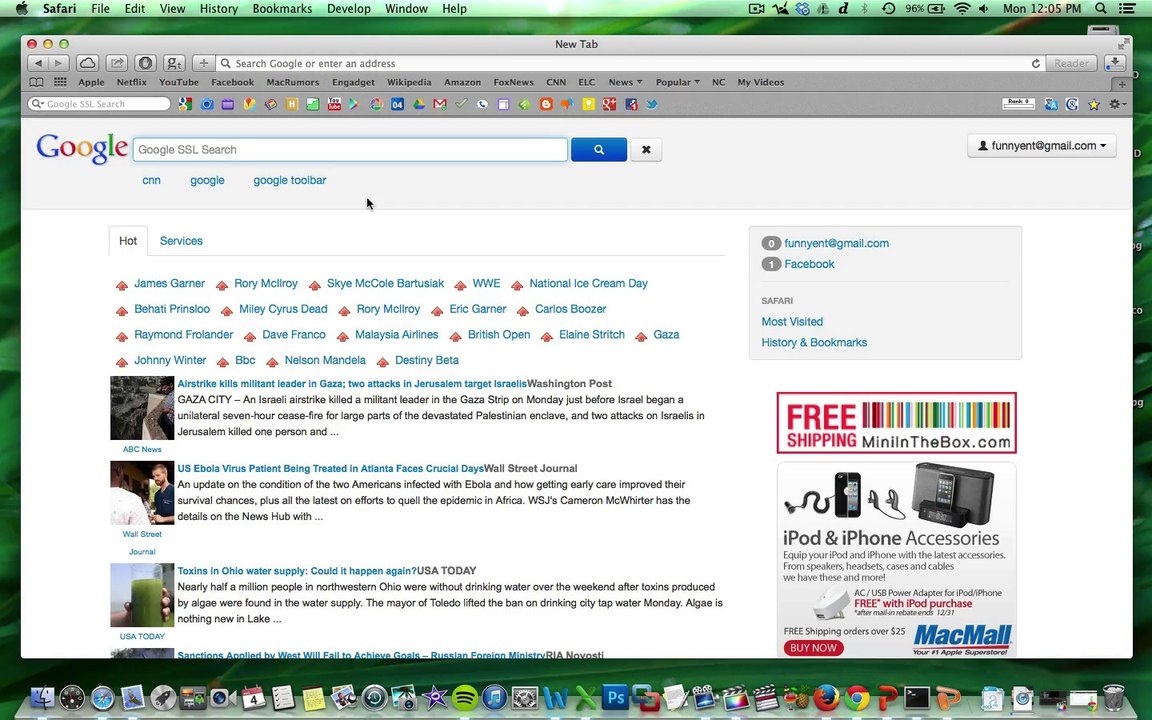Viewport: 1152px width, 720px height.
Task: Click the Google+ icon in toolbar
Action: (609, 104)
